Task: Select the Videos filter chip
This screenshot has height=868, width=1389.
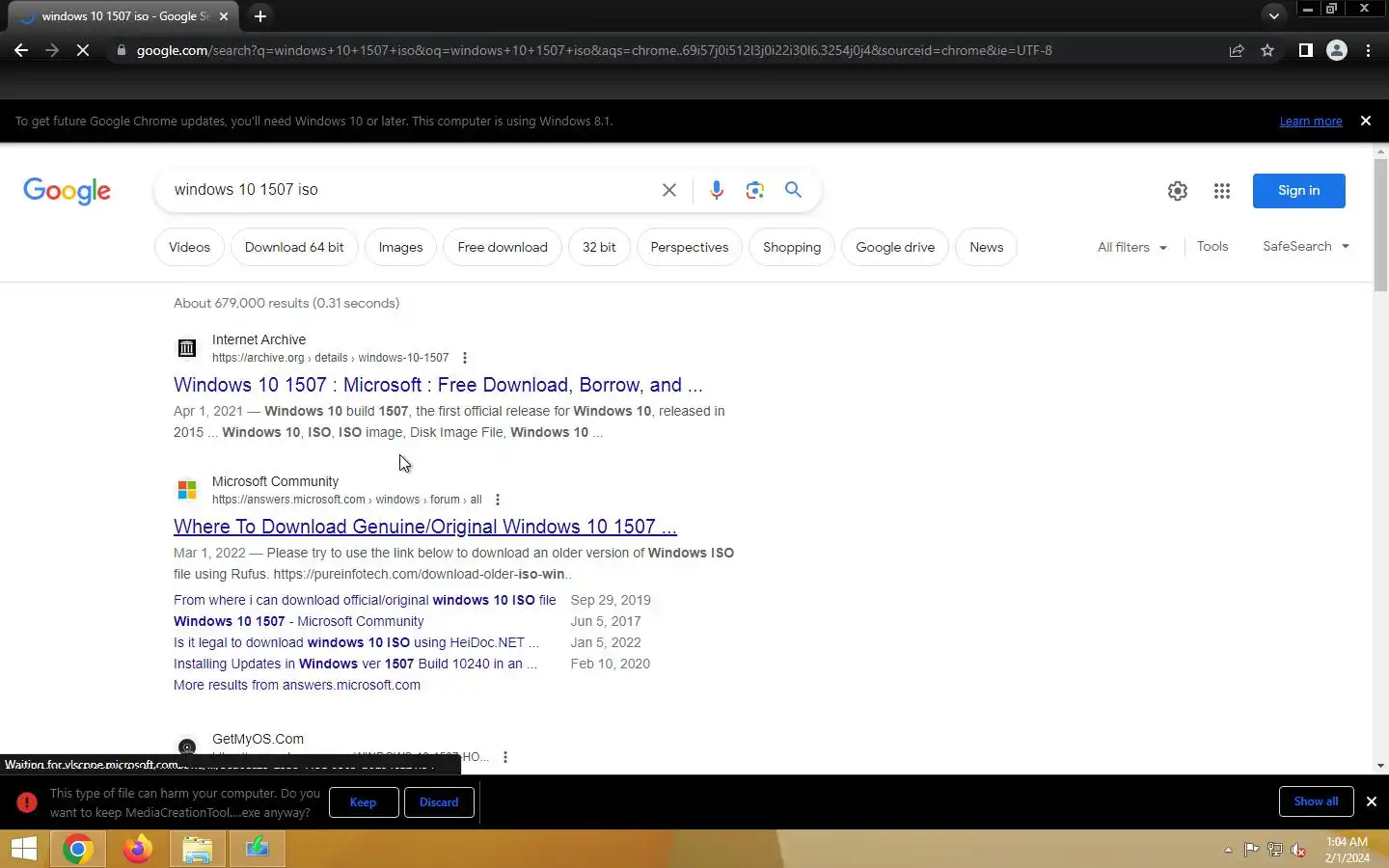Action: coord(189,247)
